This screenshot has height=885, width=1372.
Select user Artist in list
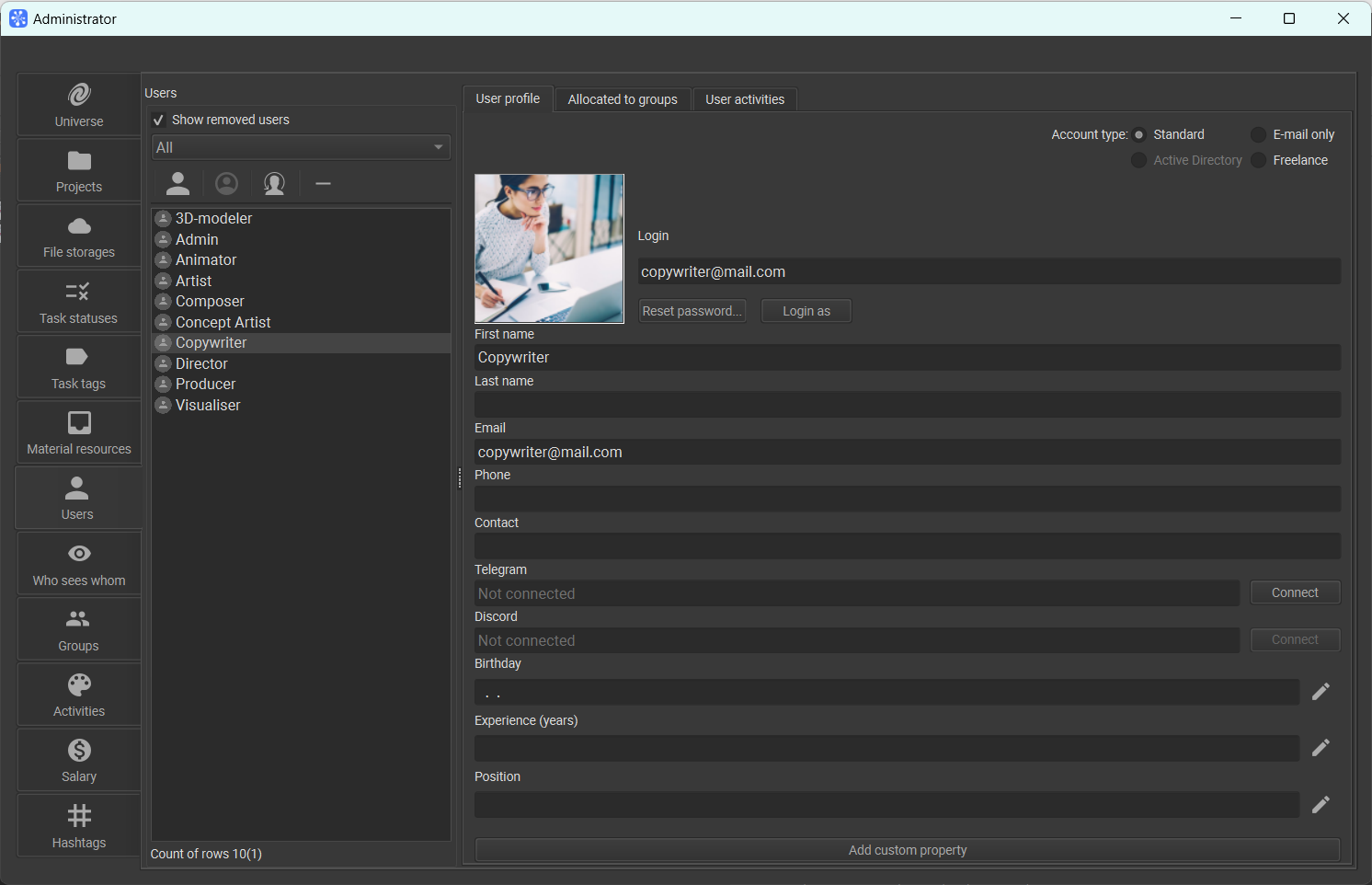301,281
